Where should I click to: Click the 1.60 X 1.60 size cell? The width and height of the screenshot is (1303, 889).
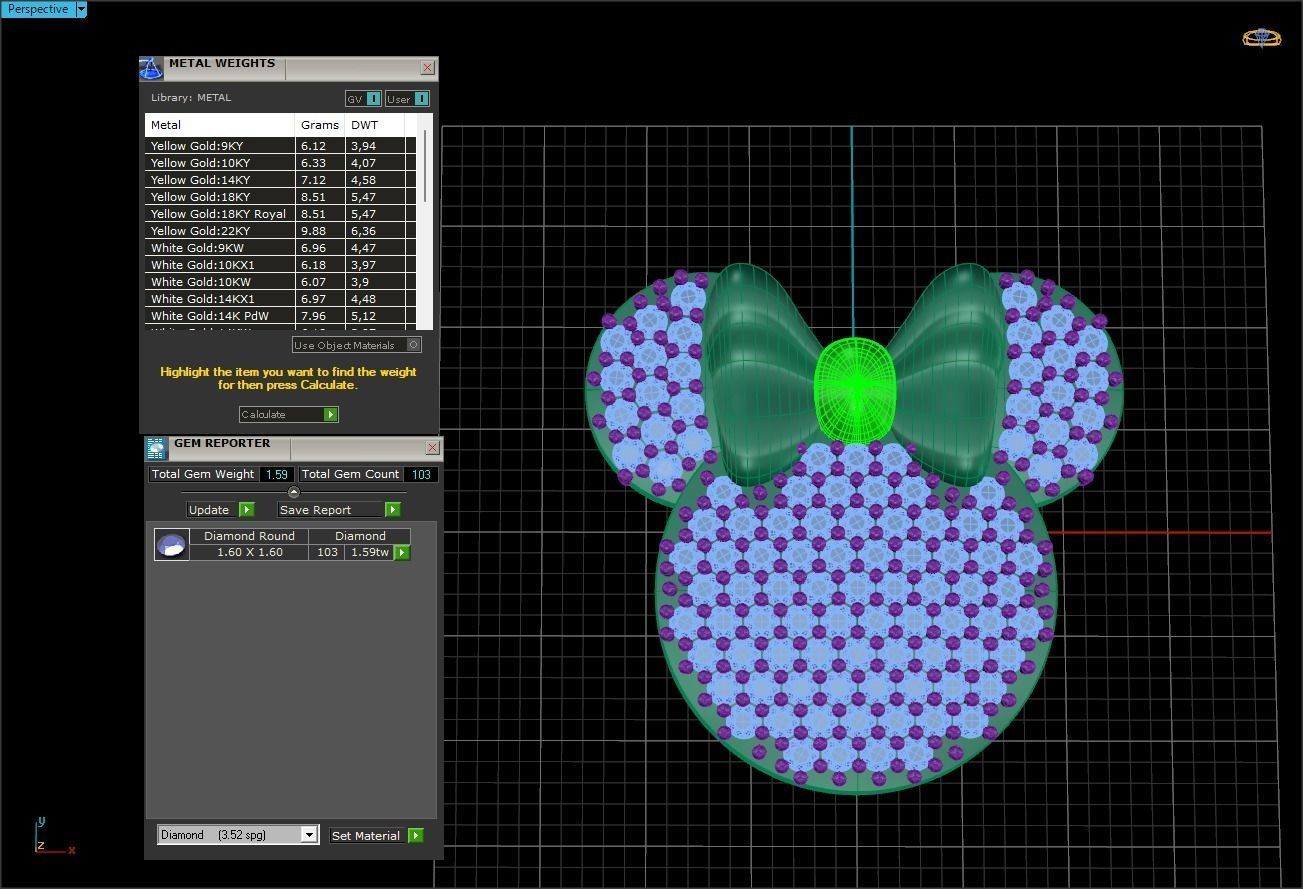tap(249, 552)
